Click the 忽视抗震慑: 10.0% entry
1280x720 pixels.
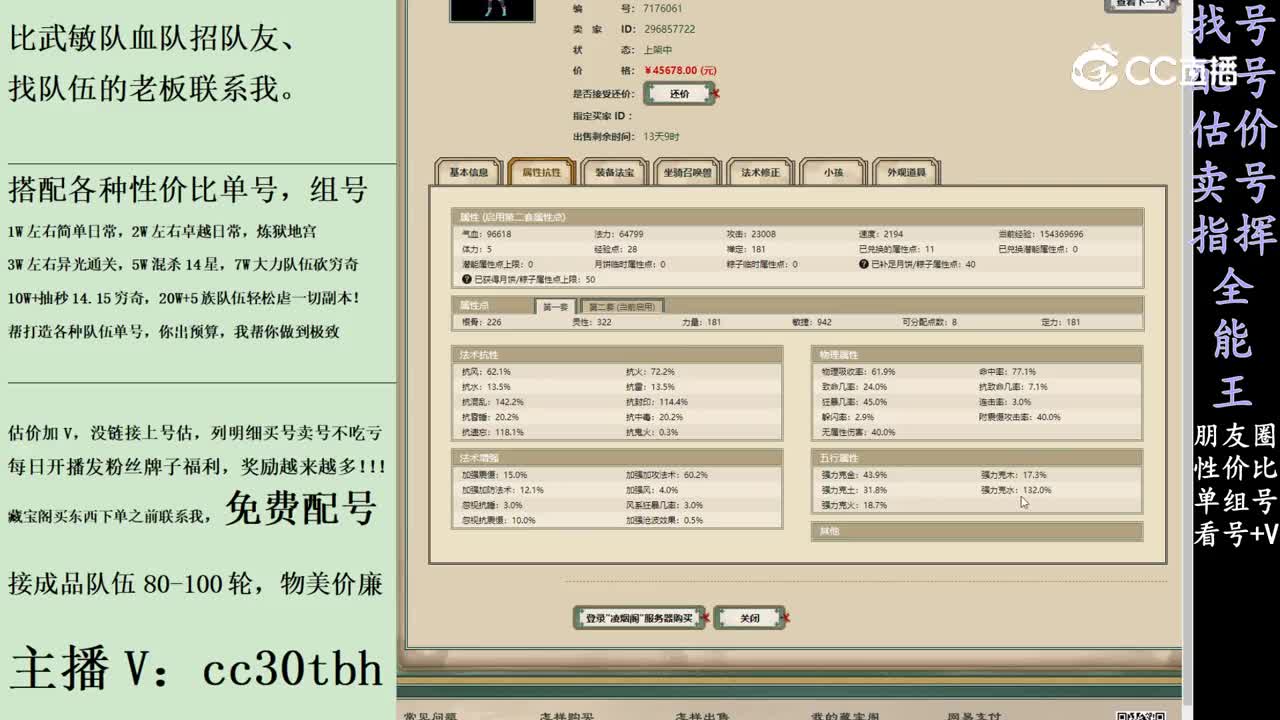tap(498, 520)
